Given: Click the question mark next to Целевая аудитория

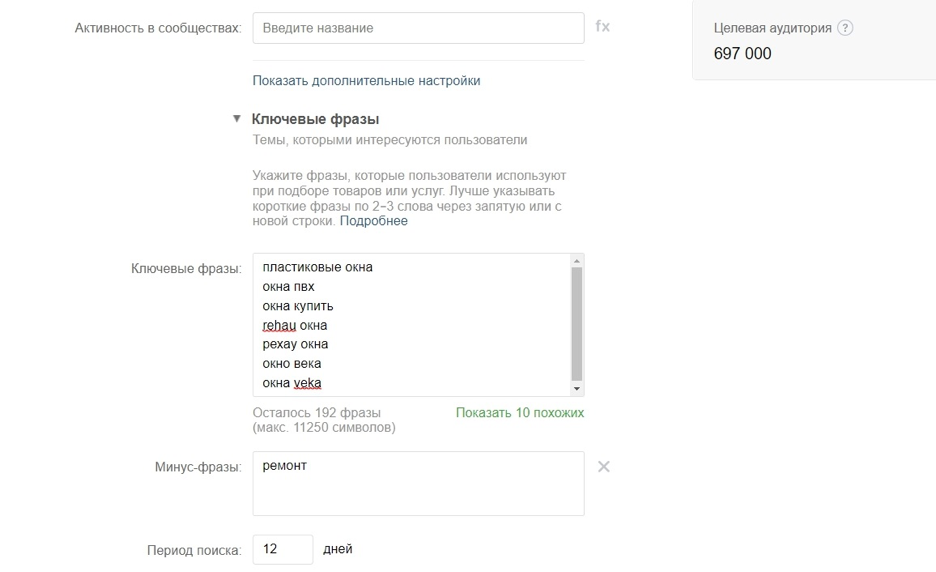Looking at the screenshot, I should tap(845, 28).
